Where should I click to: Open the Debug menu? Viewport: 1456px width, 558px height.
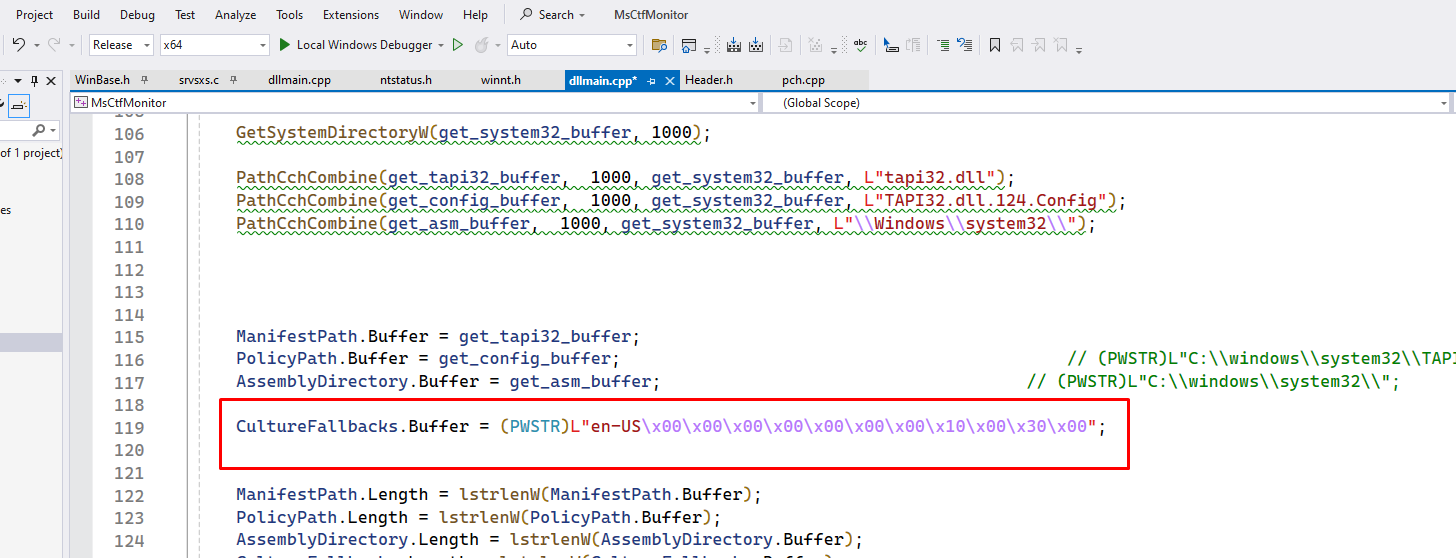(x=138, y=15)
